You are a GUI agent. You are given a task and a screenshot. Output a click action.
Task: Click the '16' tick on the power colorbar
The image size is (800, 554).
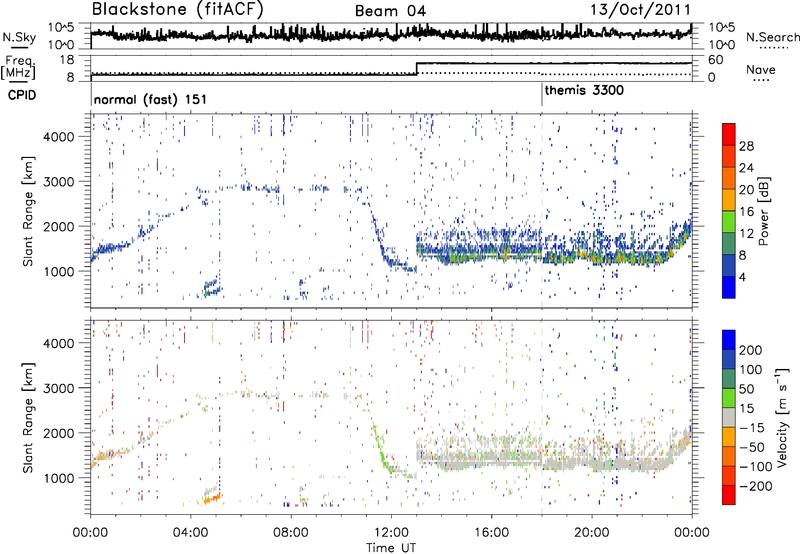pos(746,212)
